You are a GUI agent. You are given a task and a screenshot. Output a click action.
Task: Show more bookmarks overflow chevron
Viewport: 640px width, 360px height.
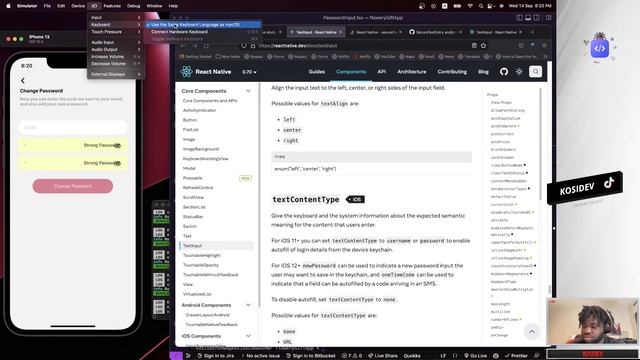[546, 57]
